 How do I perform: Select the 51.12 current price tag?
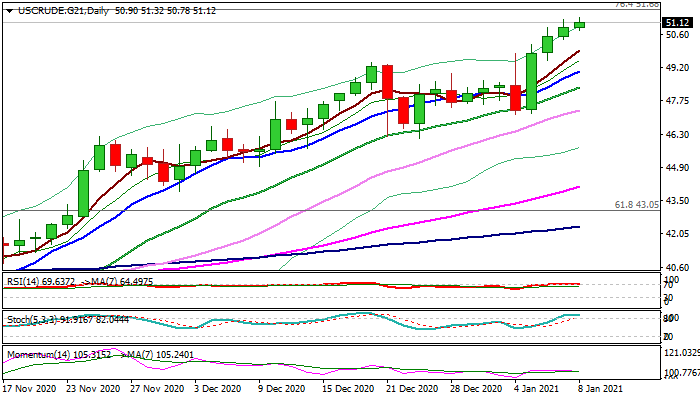[x=678, y=22]
